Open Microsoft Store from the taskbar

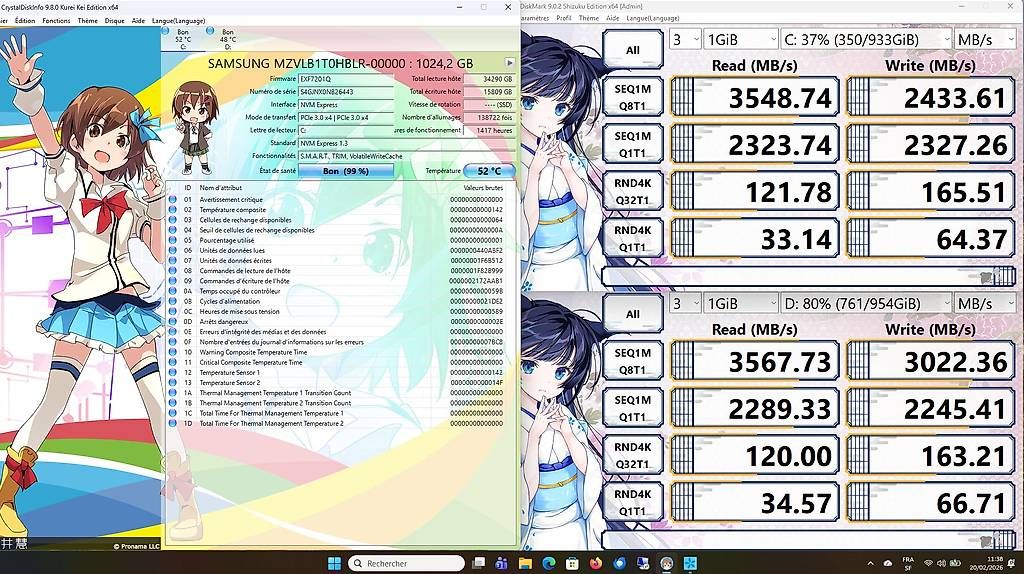572,563
